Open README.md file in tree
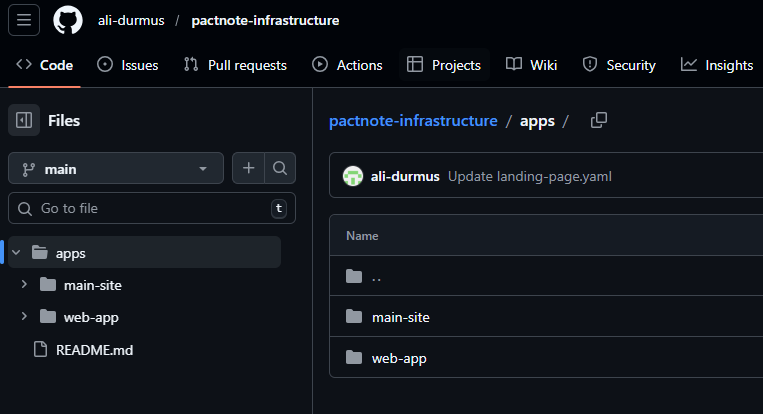 pos(96,349)
